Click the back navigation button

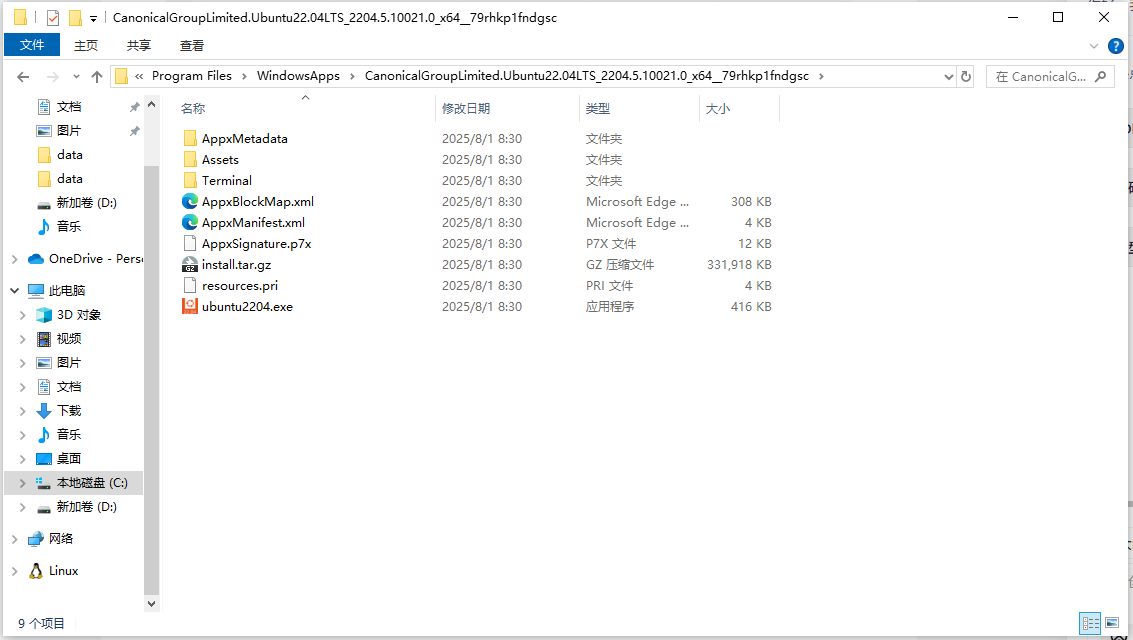(22, 75)
